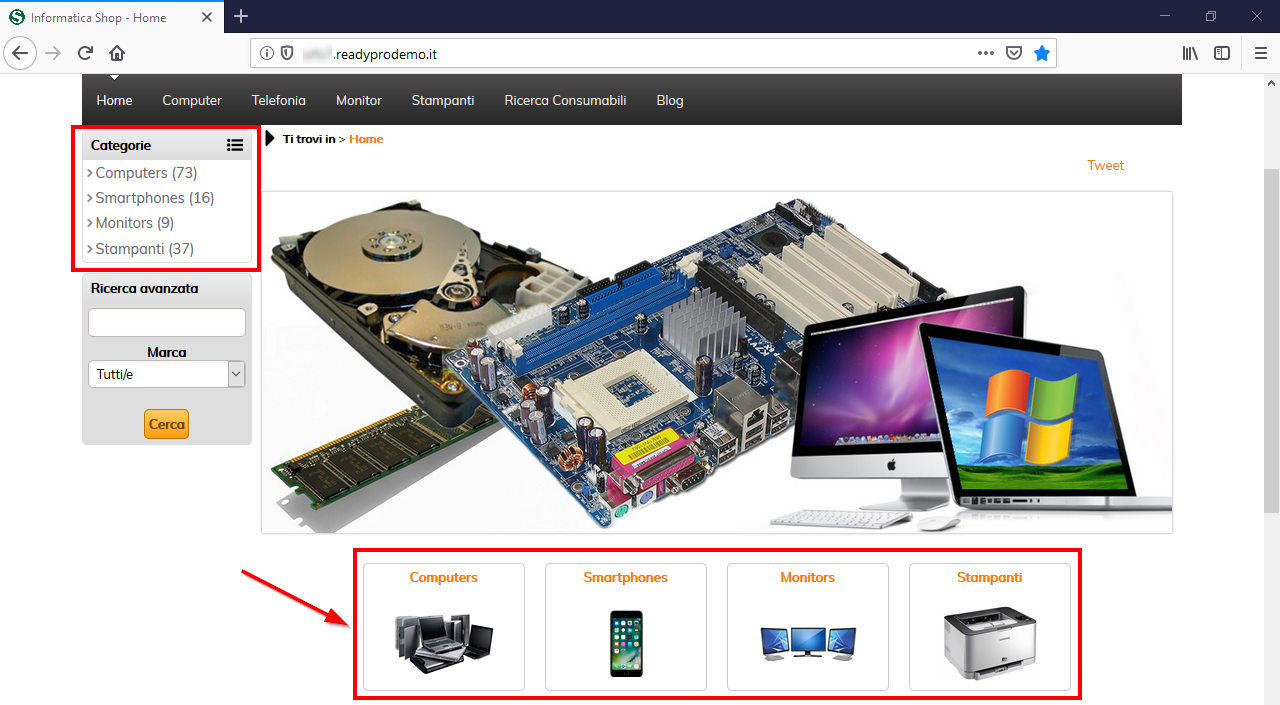Select the Informatica Shop - Home tab

click(x=112, y=17)
